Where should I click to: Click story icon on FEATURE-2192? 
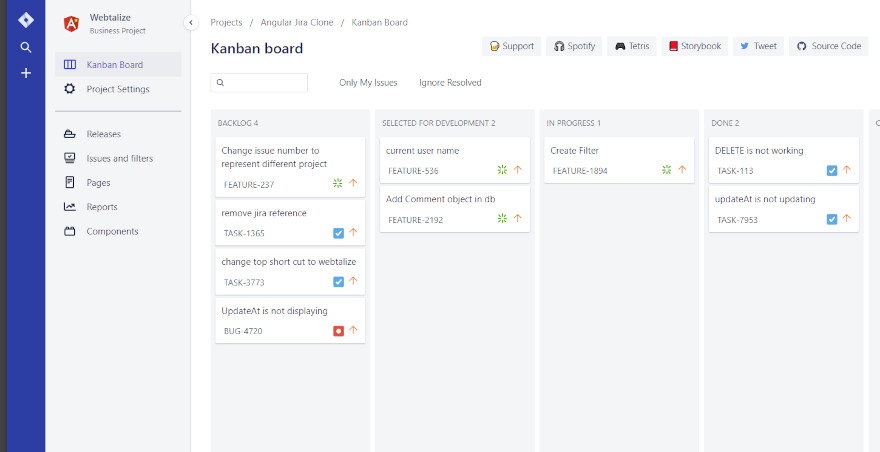pyautogui.click(x=502, y=218)
